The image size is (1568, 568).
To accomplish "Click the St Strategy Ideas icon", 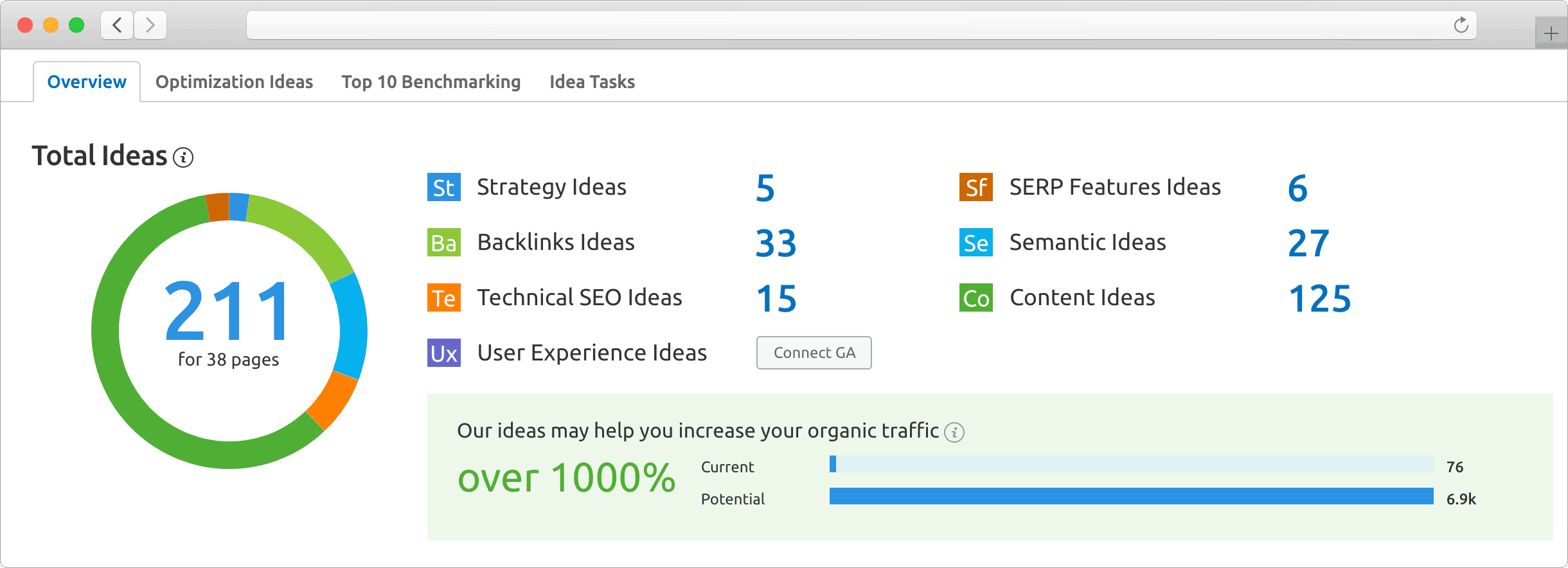I will coord(444,187).
